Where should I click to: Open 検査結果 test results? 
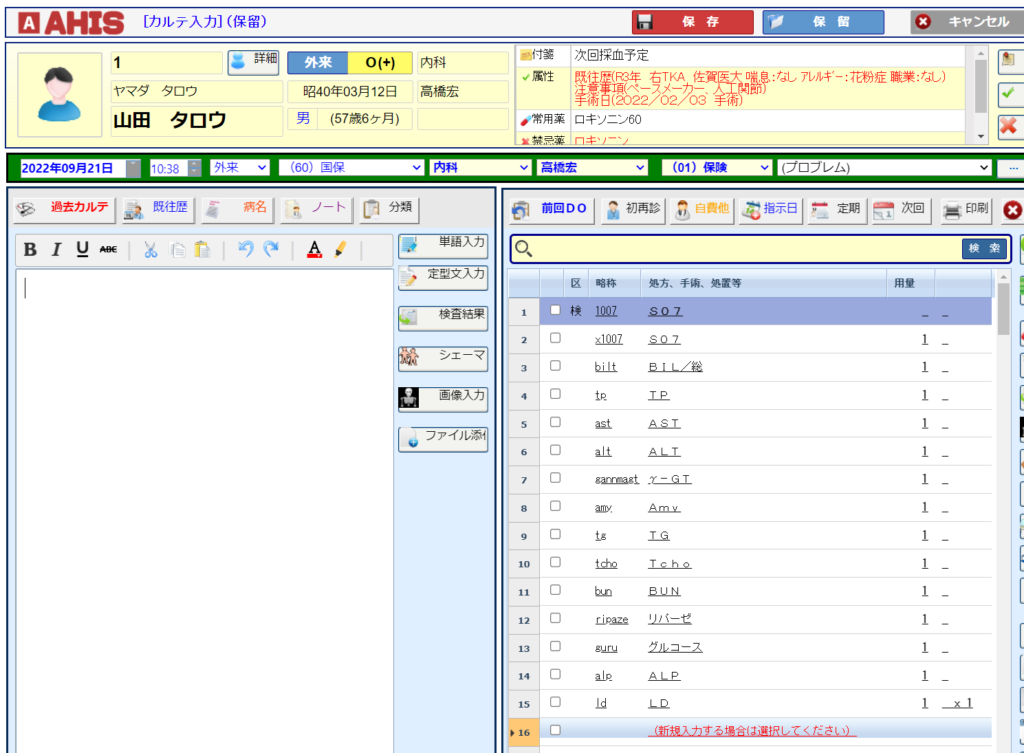click(x=443, y=318)
